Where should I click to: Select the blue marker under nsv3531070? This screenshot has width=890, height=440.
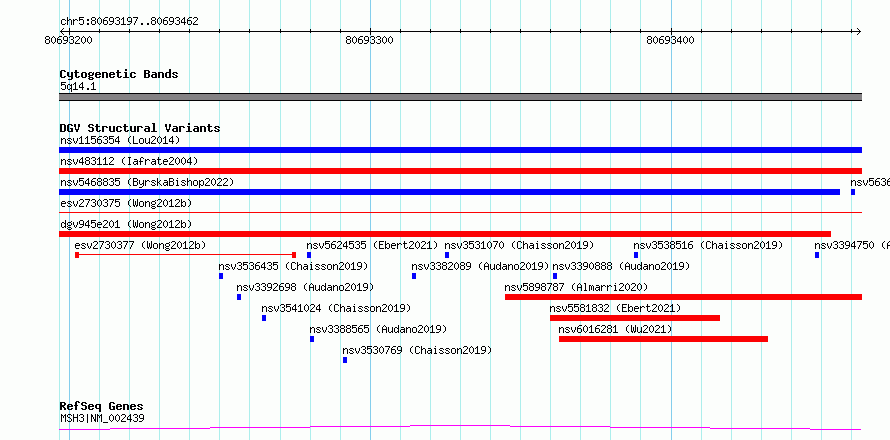pyautogui.click(x=447, y=255)
